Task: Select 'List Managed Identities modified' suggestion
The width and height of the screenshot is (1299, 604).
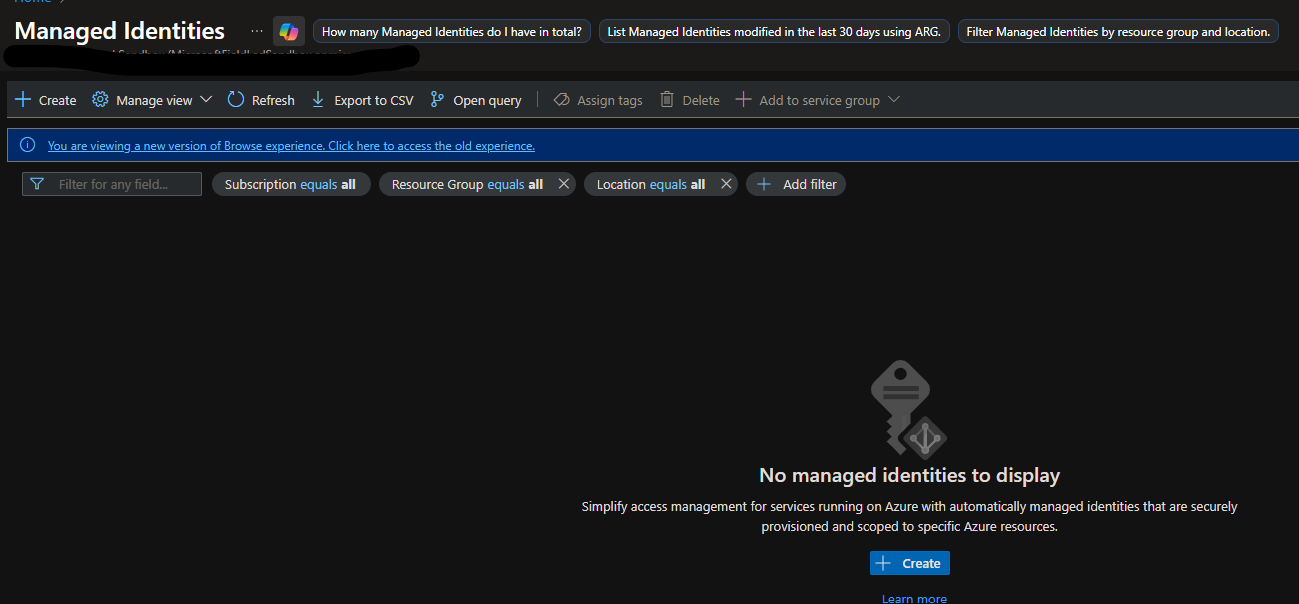Action: click(x=774, y=32)
